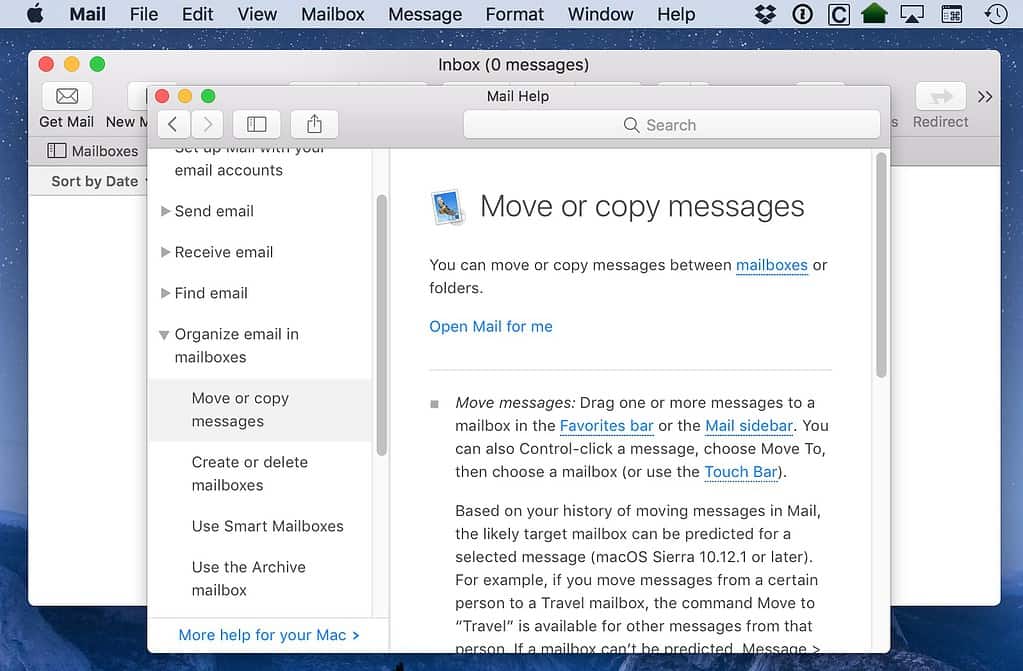Toggle the Mail Help sidebar visibility
Viewport: 1023px width, 671px height.
[x=256, y=123]
